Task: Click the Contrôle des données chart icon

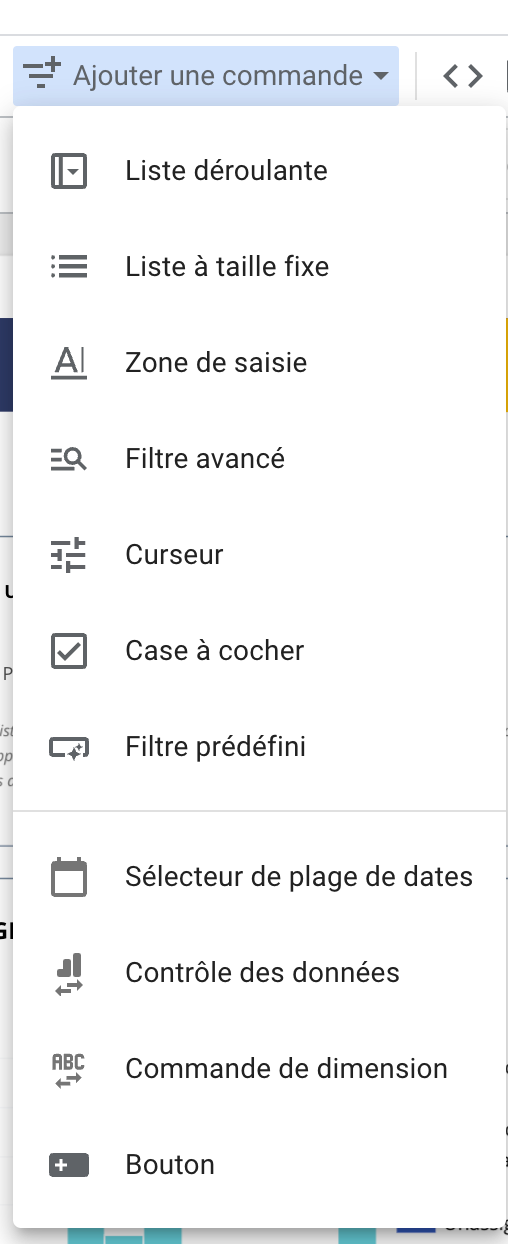Action: click(x=69, y=973)
